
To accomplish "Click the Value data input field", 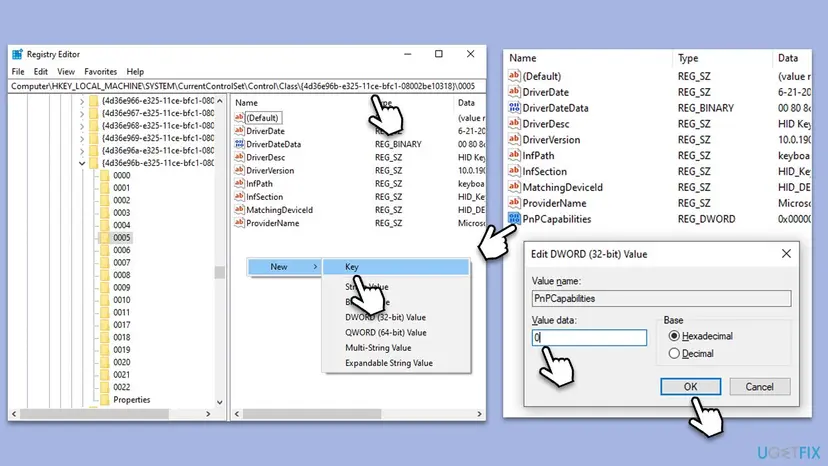I will click(x=589, y=338).
